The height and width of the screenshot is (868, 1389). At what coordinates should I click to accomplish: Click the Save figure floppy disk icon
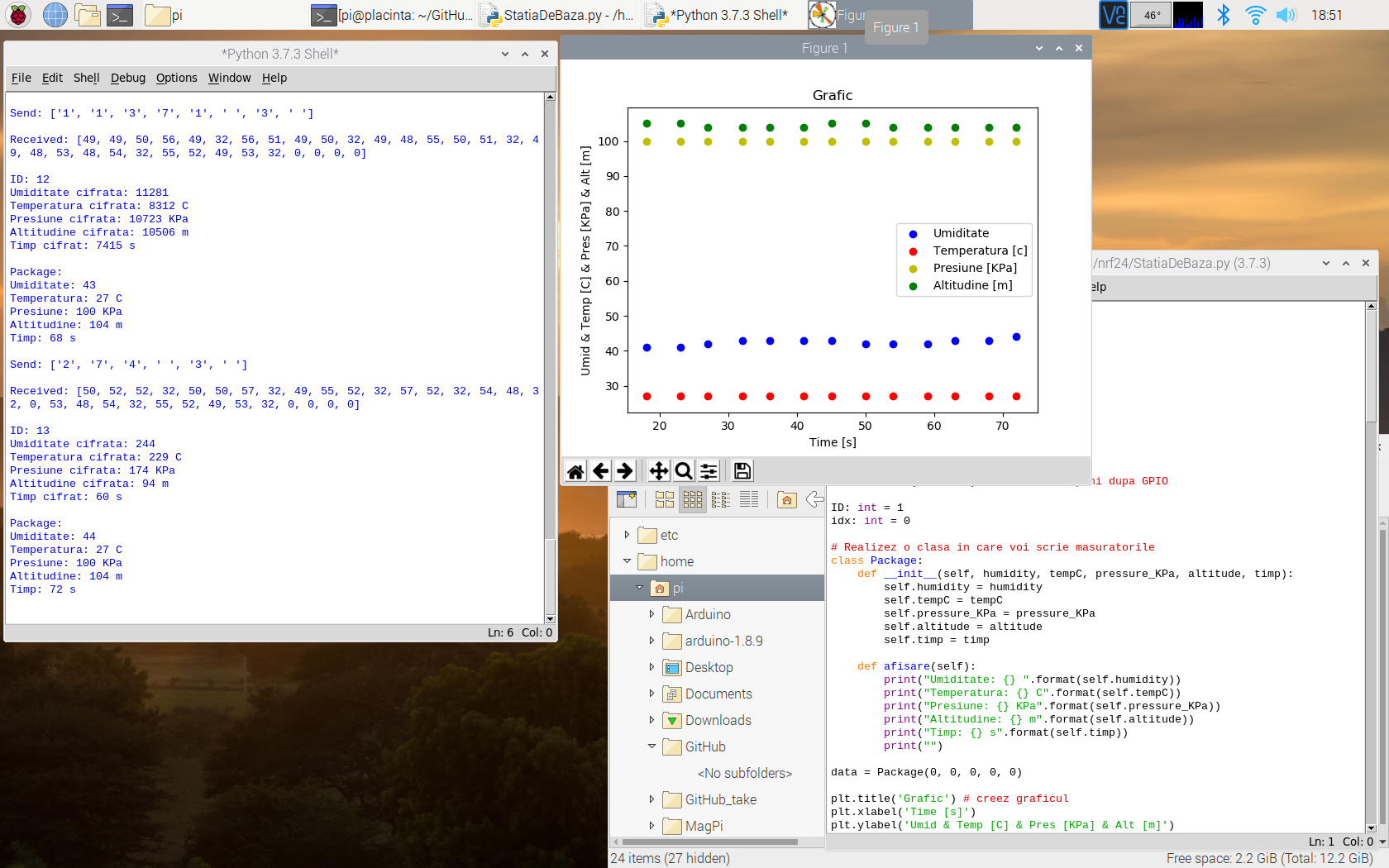pyautogui.click(x=741, y=470)
